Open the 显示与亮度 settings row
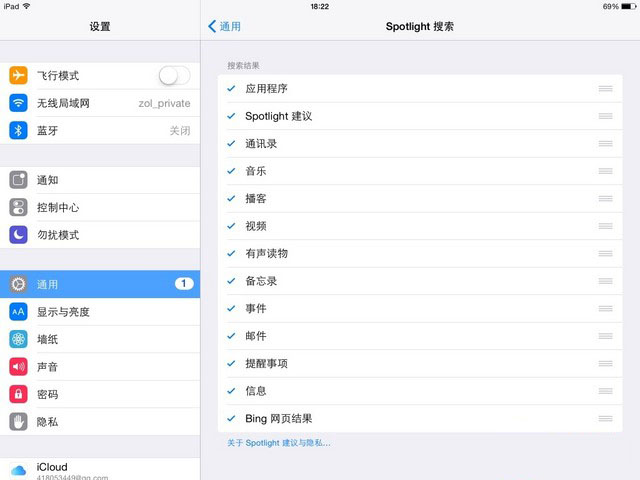 [x=100, y=312]
